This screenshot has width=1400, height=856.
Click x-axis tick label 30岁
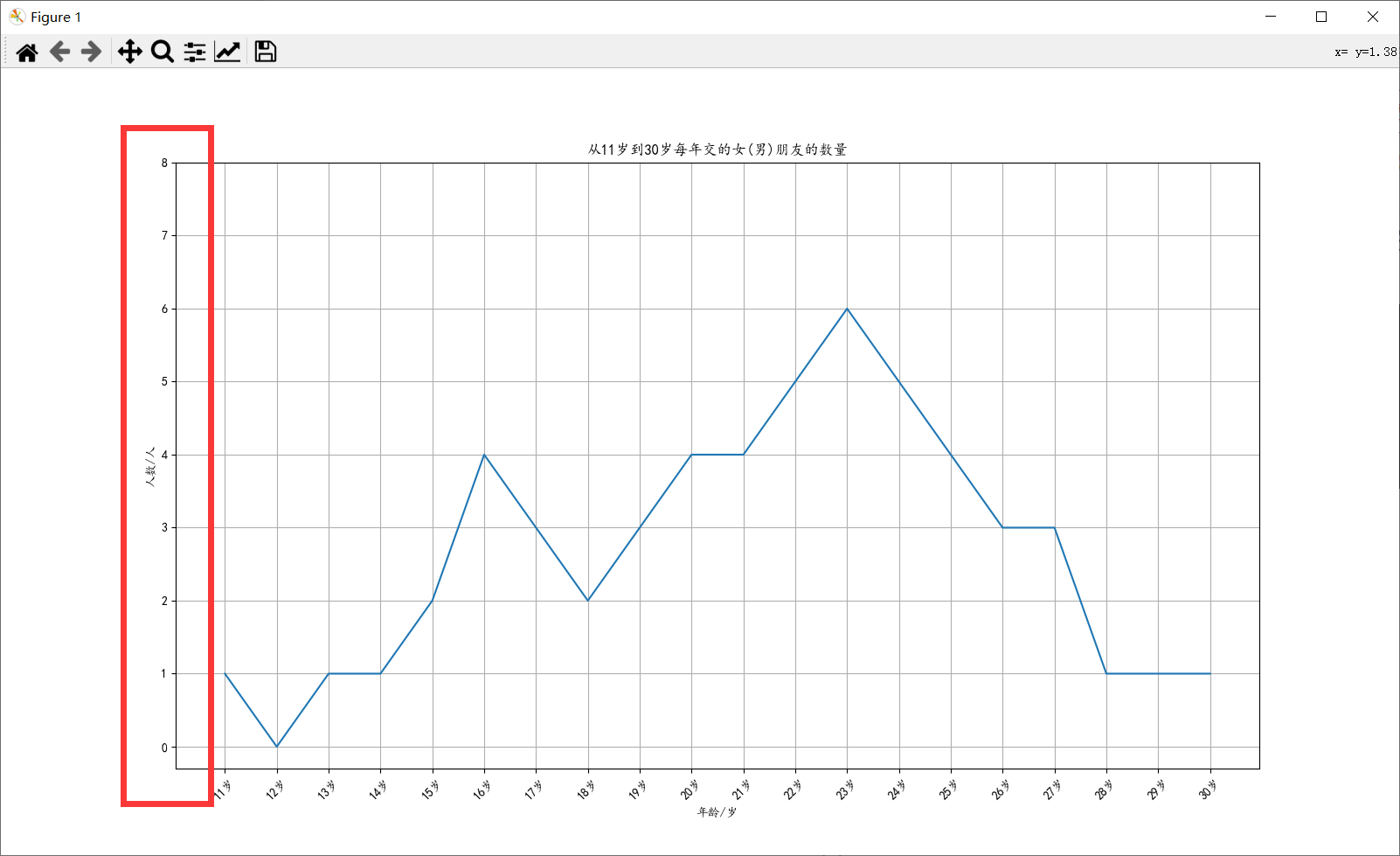click(1208, 790)
